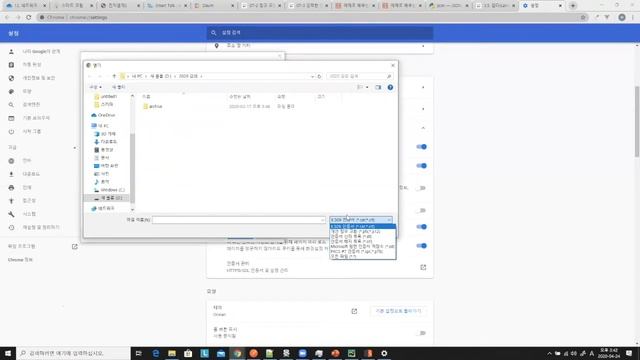Open the Windows Start button
This screenshot has height=360, width=640.
click(x=8, y=353)
